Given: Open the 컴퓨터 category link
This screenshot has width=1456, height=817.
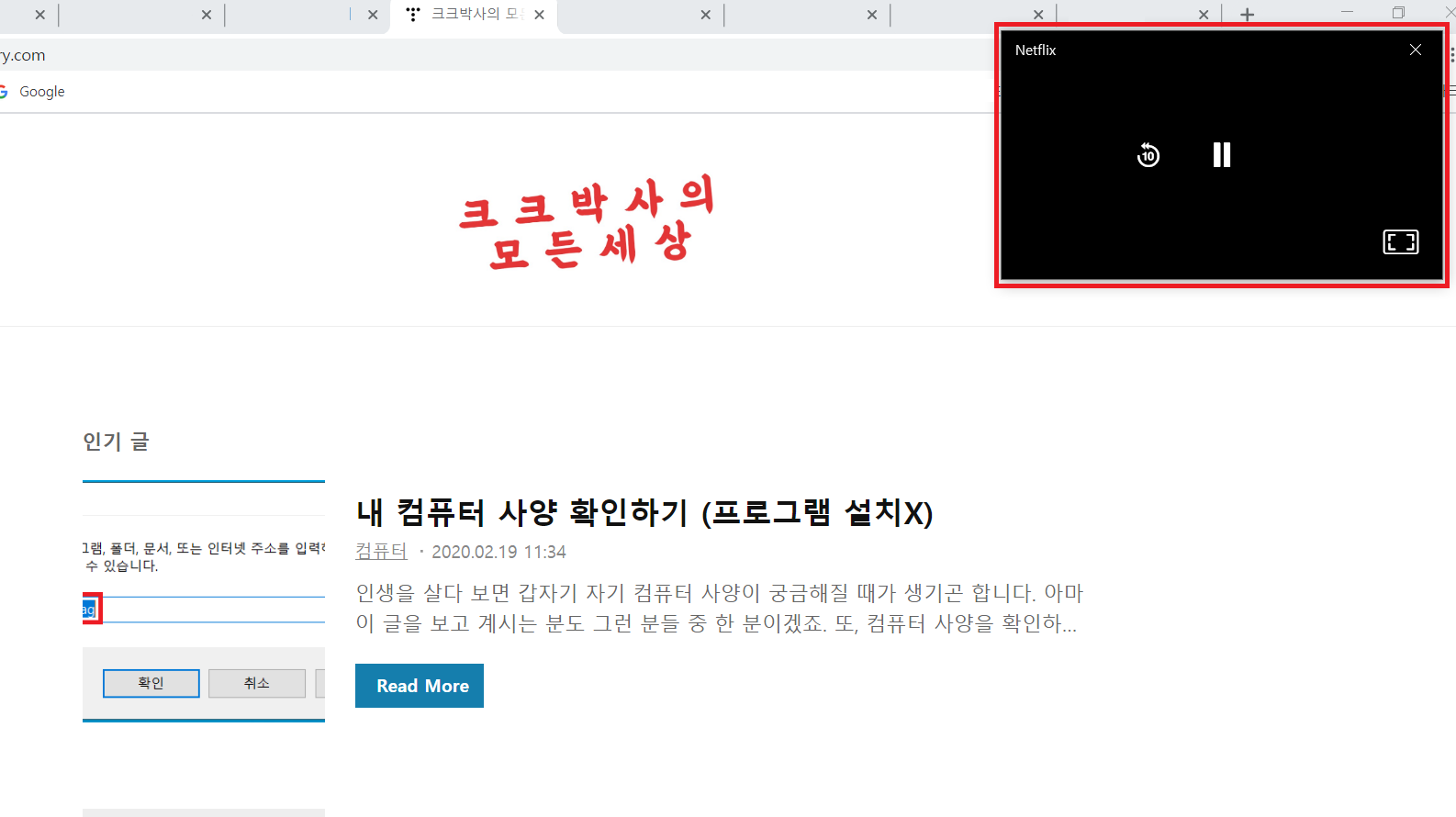Looking at the screenshot, I should [x=381, y=552].
